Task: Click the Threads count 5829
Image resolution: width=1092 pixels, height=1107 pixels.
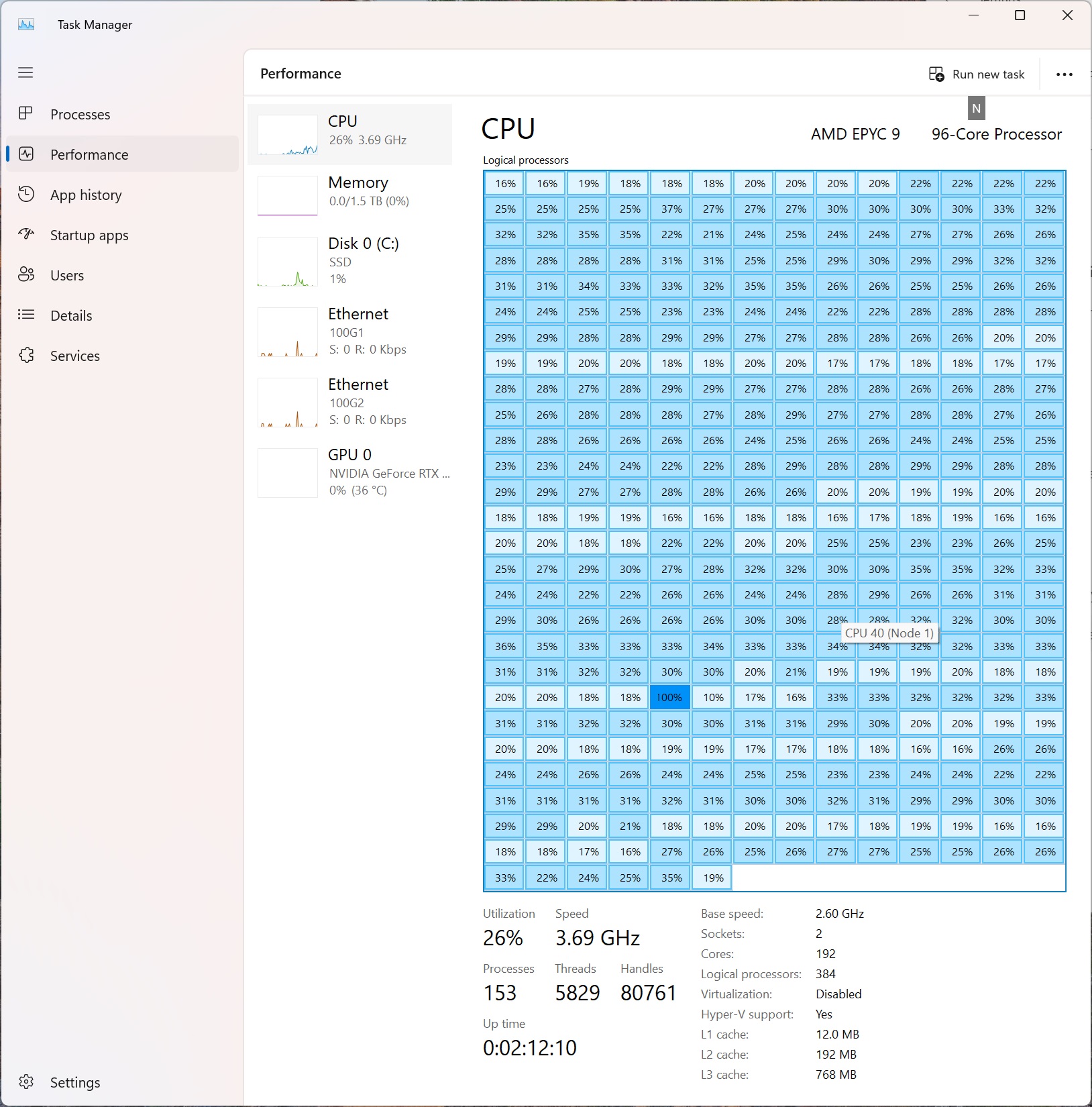Action: [x=578, y=993]
